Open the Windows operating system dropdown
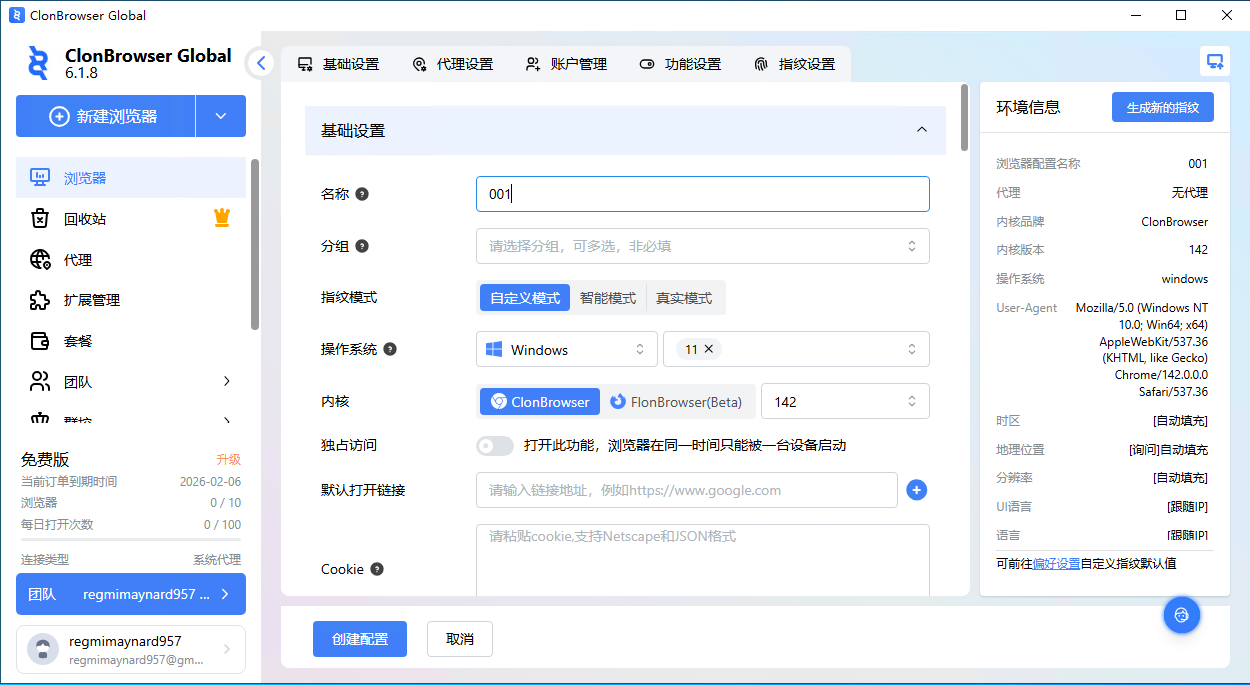The height and width of the screenshot is (685, 1250). 566,350
